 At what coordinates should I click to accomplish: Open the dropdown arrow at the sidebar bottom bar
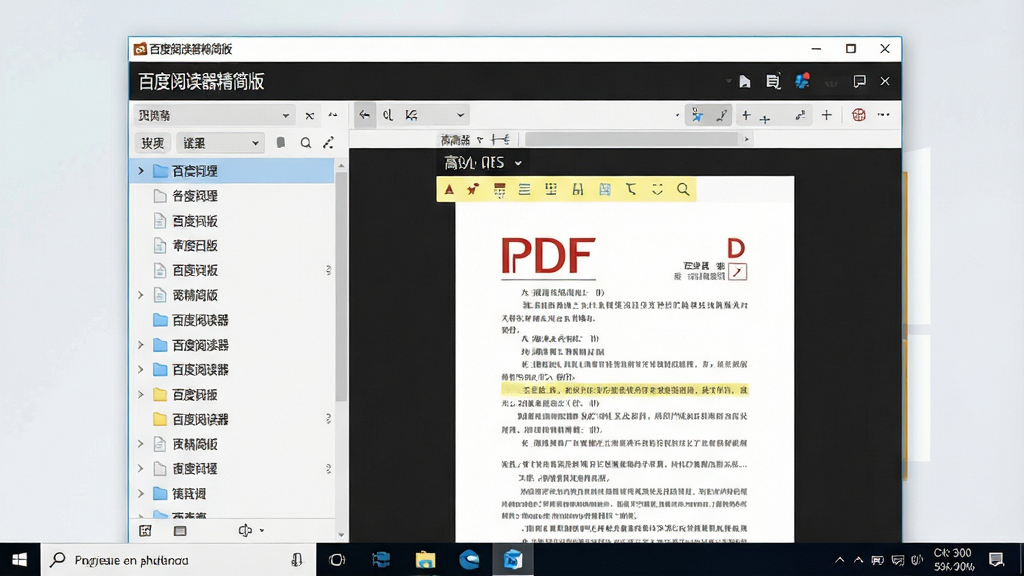[262, 530]
